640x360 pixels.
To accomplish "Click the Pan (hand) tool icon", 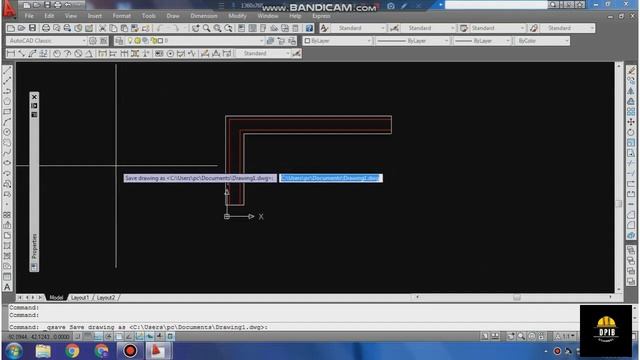I will [x=196, y=28].
